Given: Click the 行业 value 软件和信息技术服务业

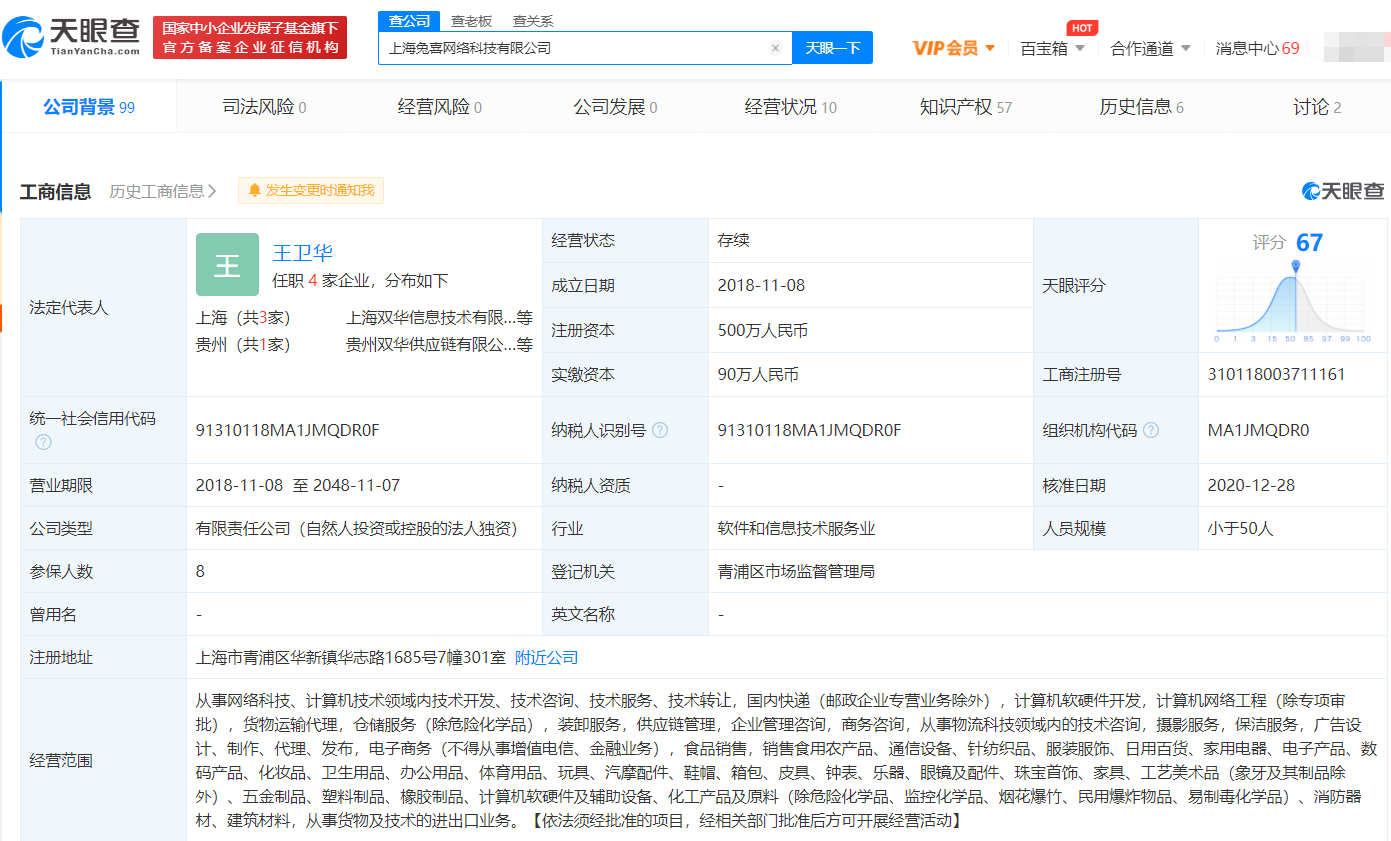Looking at the screenshot, I should pyautogui.click(x=797, y=529).
